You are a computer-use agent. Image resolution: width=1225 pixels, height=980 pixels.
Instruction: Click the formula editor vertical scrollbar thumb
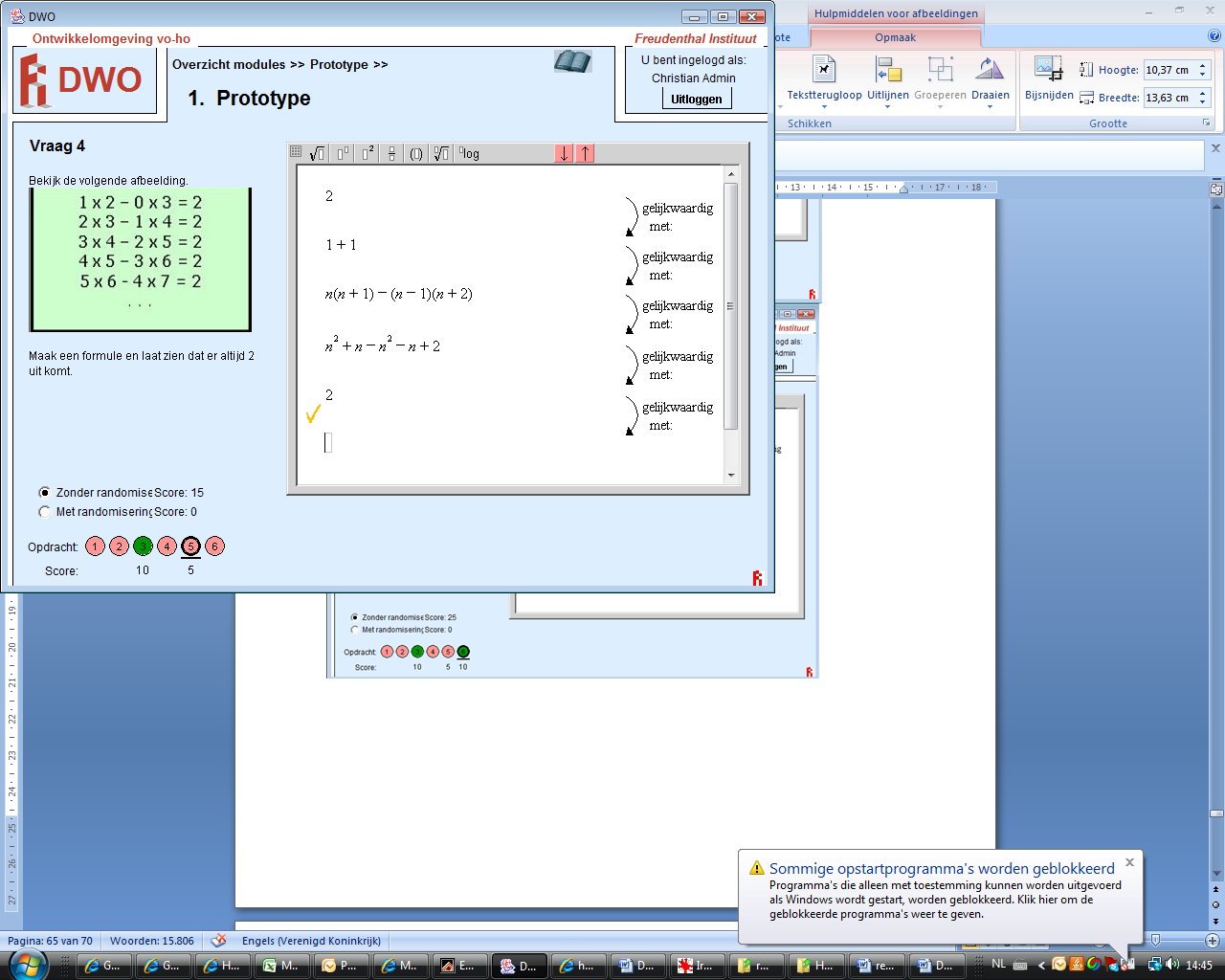coord(731,306)
